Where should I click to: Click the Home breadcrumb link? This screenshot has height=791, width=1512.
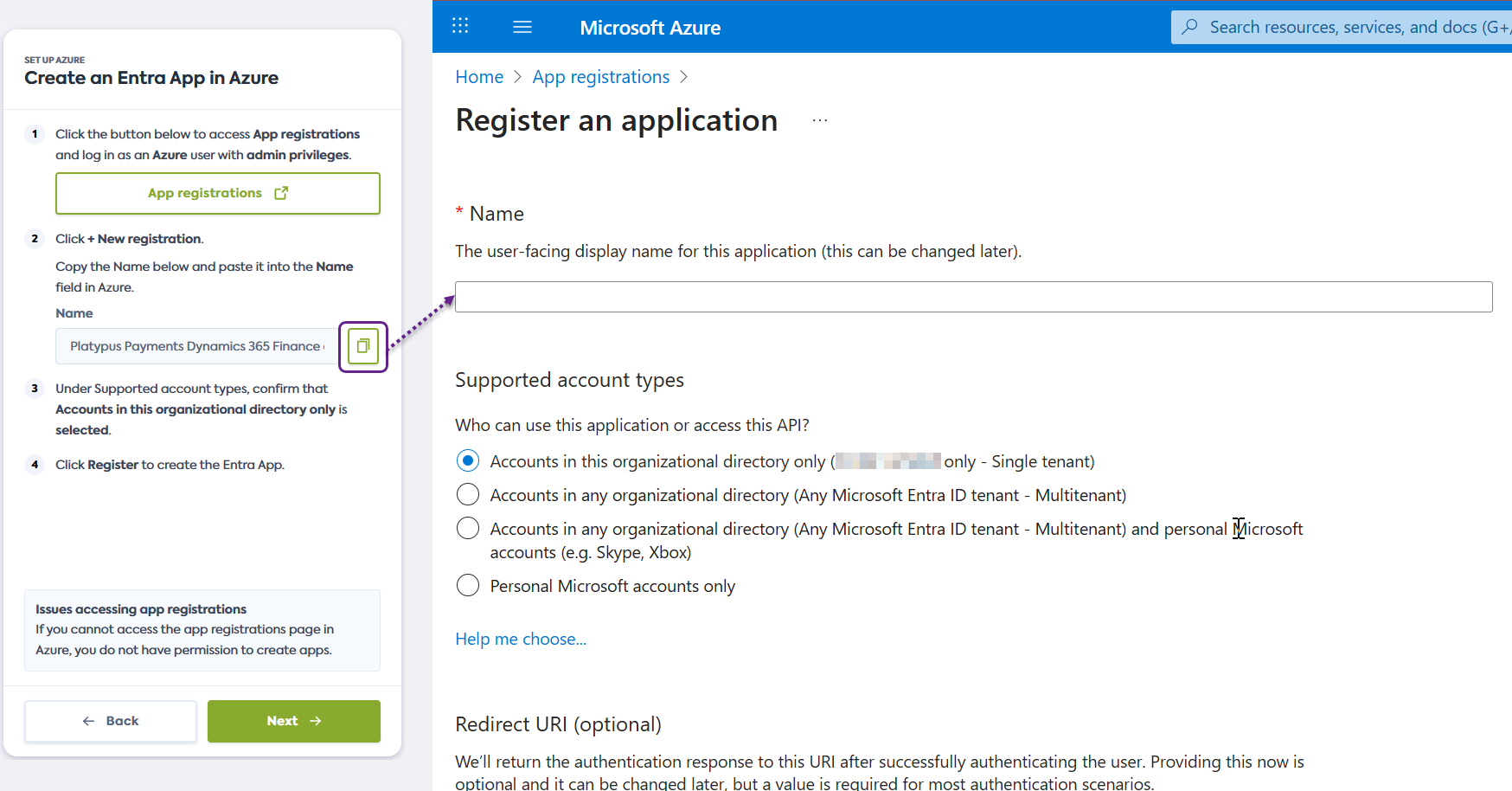479,77
